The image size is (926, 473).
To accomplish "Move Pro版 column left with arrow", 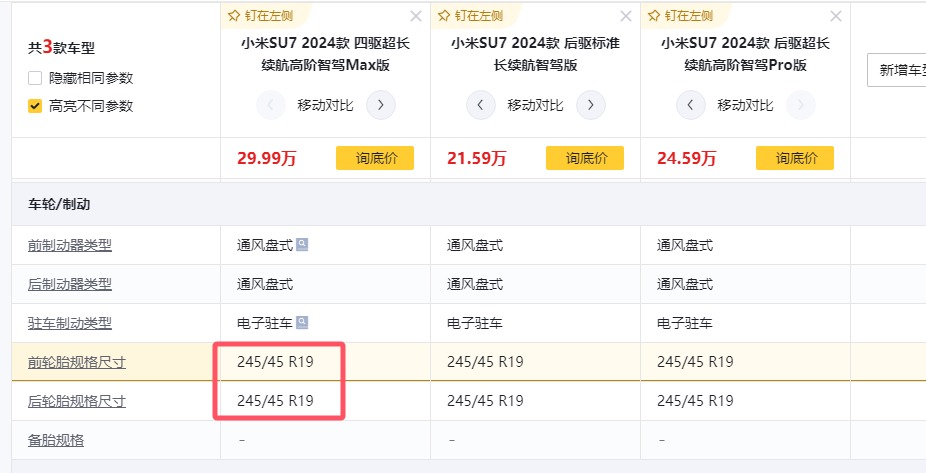I will [691, 105].
